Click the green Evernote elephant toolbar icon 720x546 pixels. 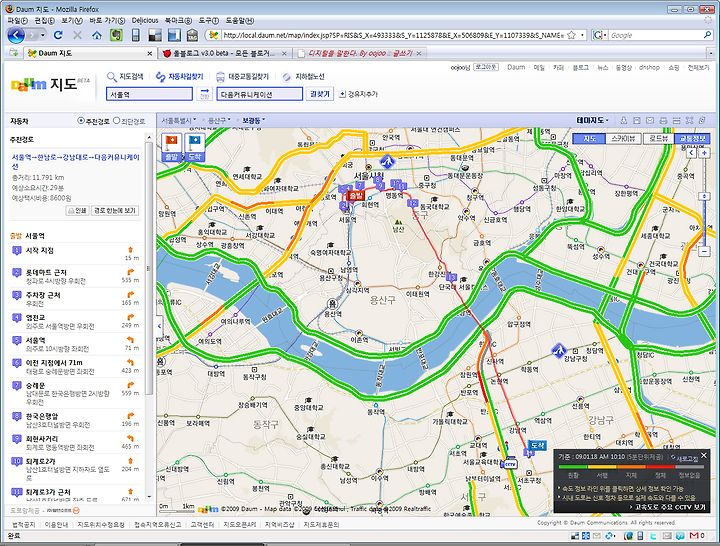click(x=116, y=35)
